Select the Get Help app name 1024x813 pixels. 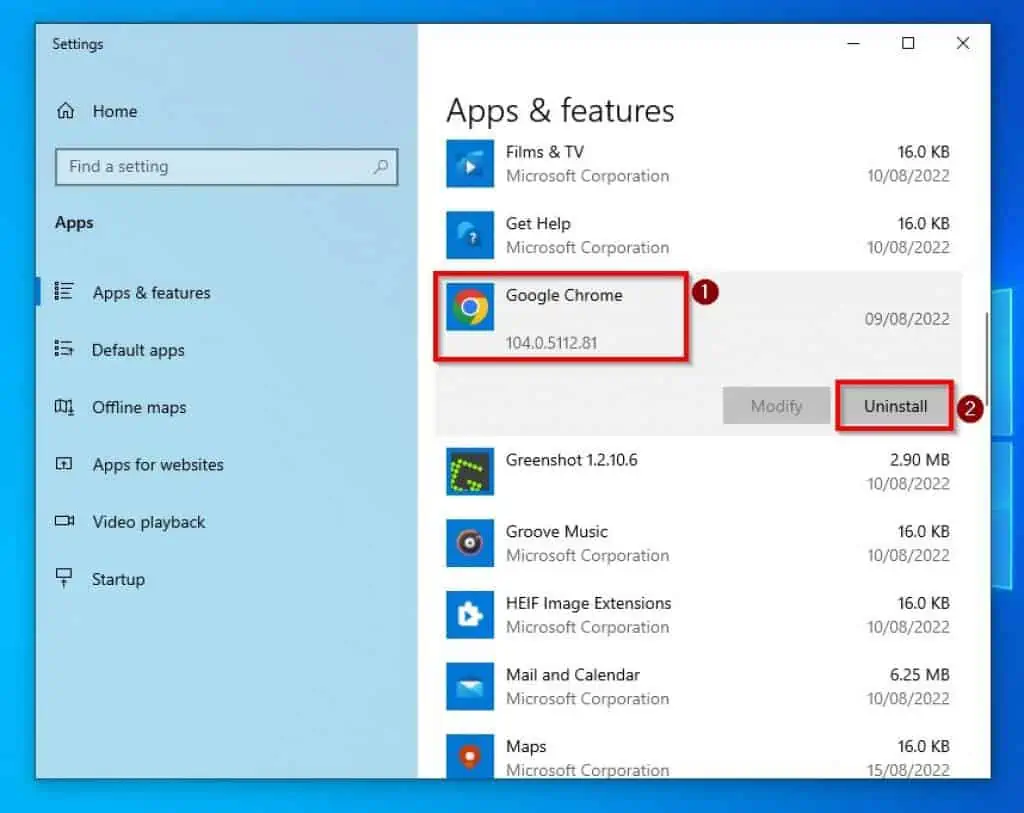coord(538,223)
